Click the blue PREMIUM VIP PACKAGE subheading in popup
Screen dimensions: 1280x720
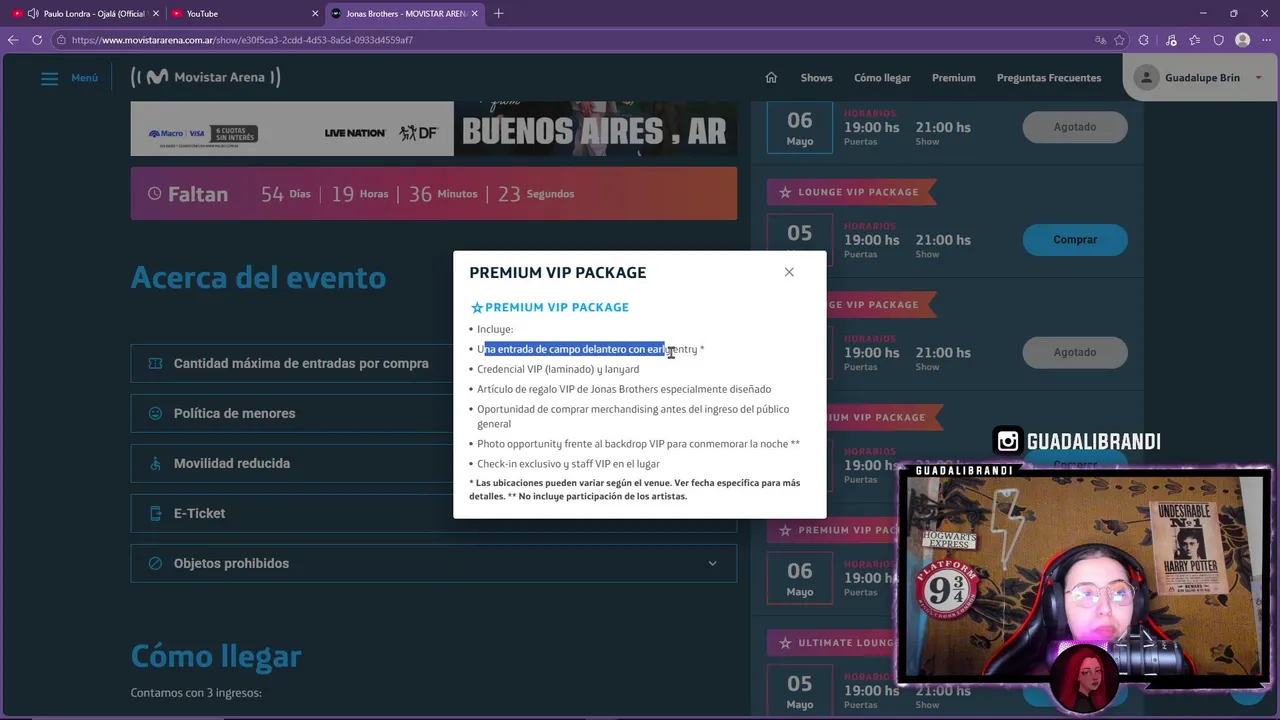tap(550, 307)
